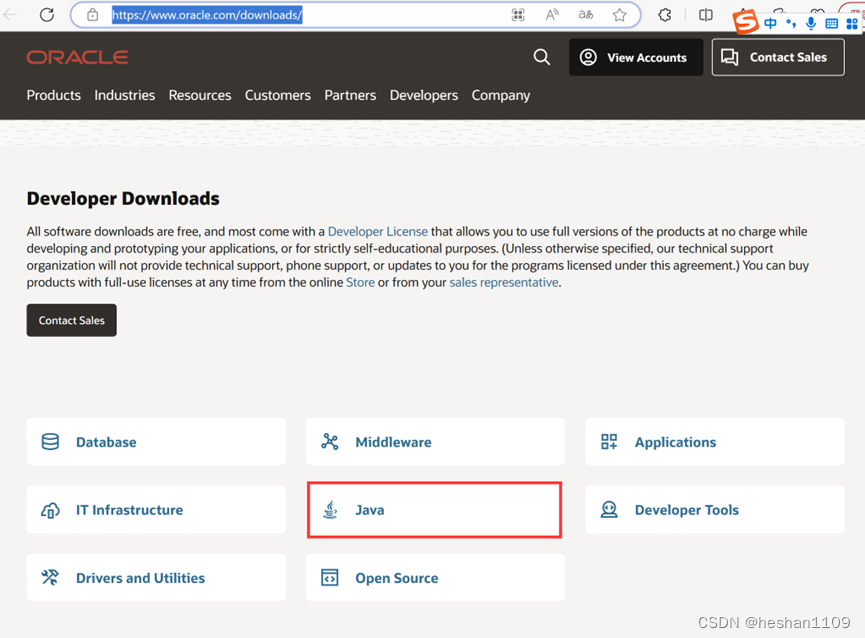Click Contact Sales in the header
This screenshot has width=865, height=638.
pyautogui.click(x=778, y=57)
